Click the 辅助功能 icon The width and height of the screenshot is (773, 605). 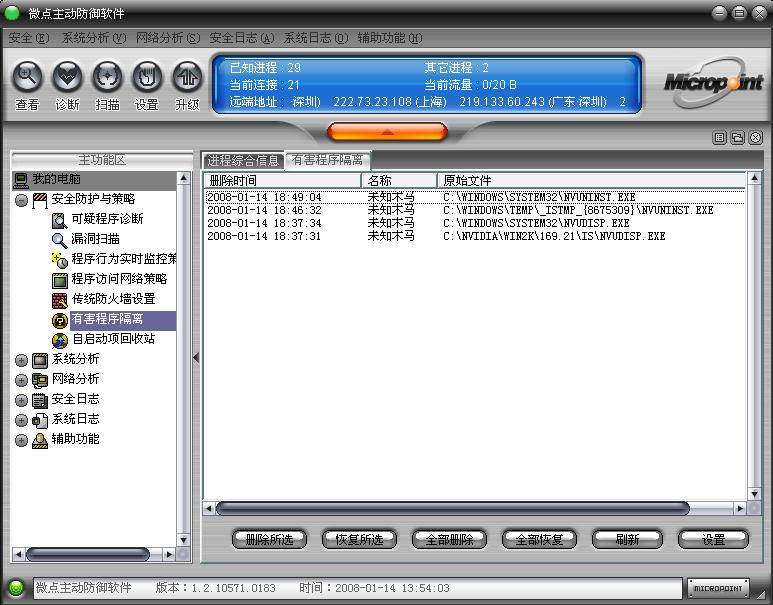coord(40,440)
